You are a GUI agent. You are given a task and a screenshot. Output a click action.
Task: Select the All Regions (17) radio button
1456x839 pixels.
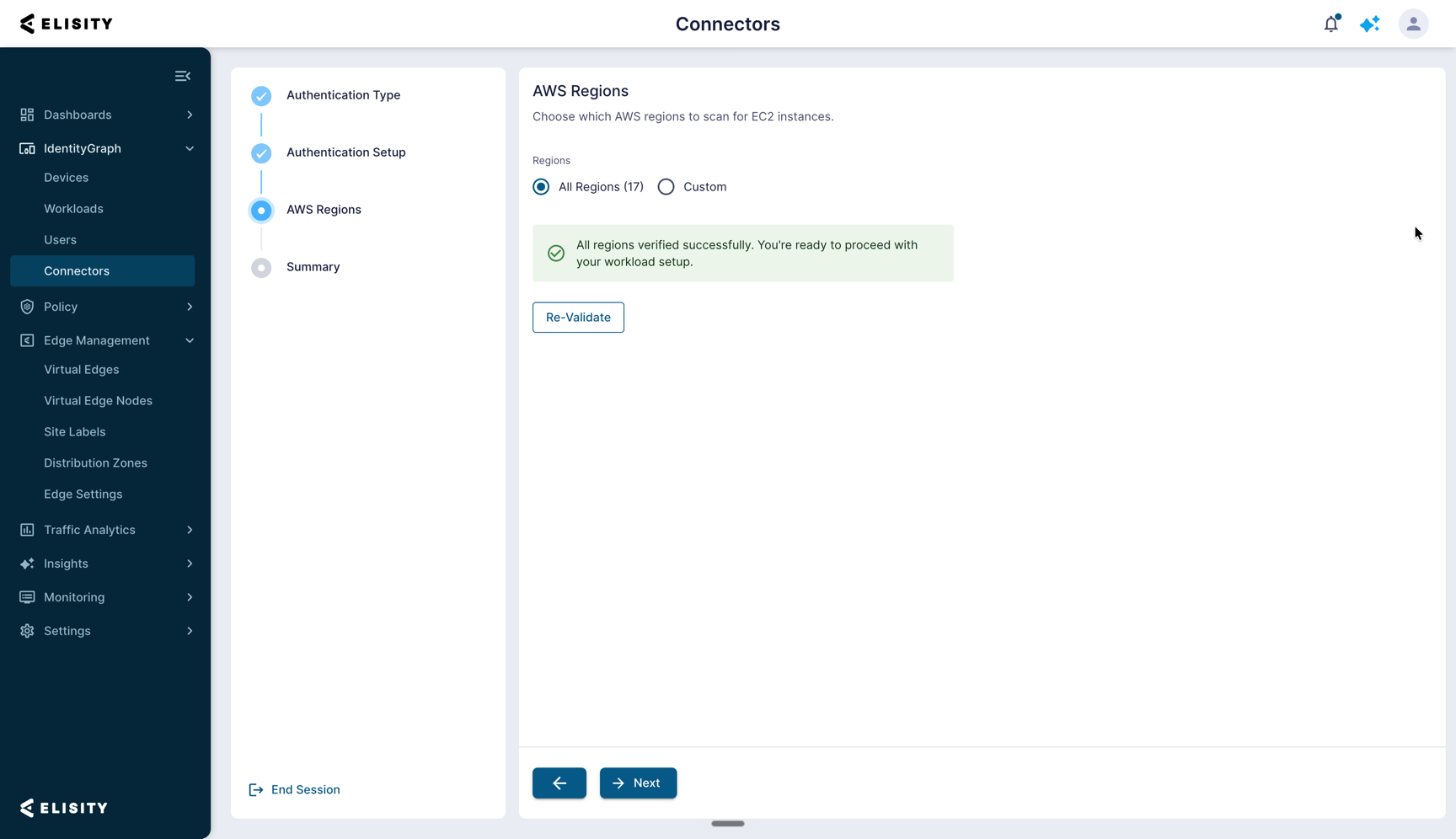[x=541, y=187]
